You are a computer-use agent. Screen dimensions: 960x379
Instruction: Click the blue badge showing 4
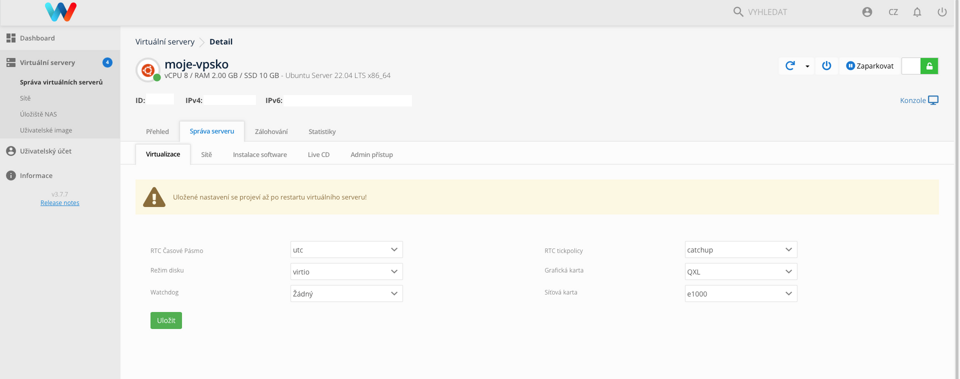click(x=107, y=62)
